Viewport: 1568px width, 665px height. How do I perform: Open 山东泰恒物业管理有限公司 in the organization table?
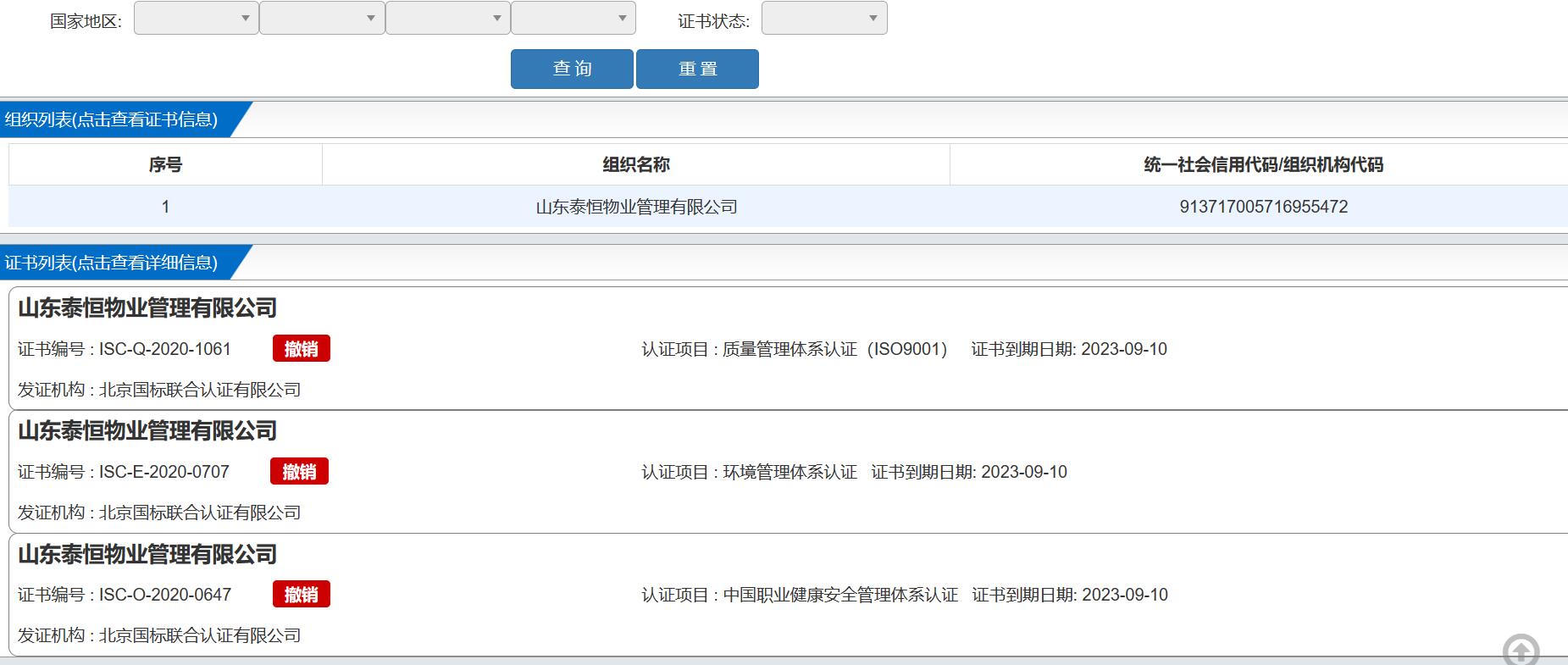coord(636,207)
